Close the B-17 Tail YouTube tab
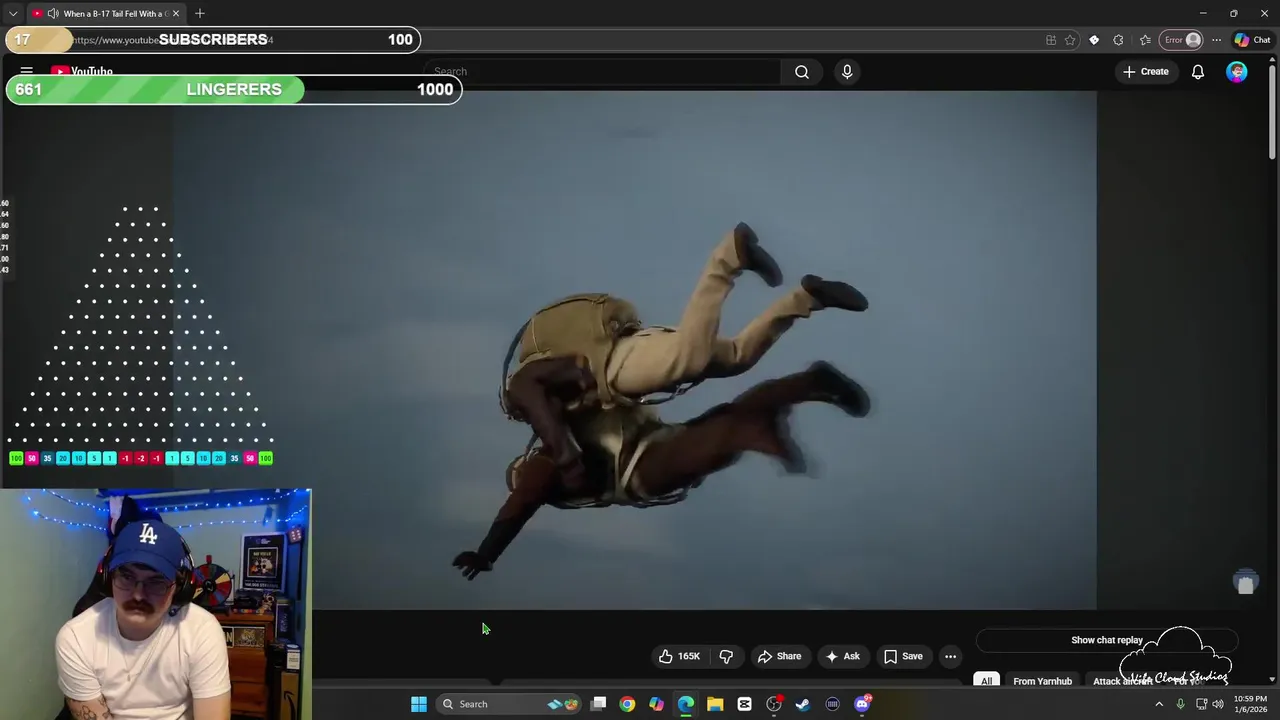This screenshot has height=720, width=1280. pos(176,14)
